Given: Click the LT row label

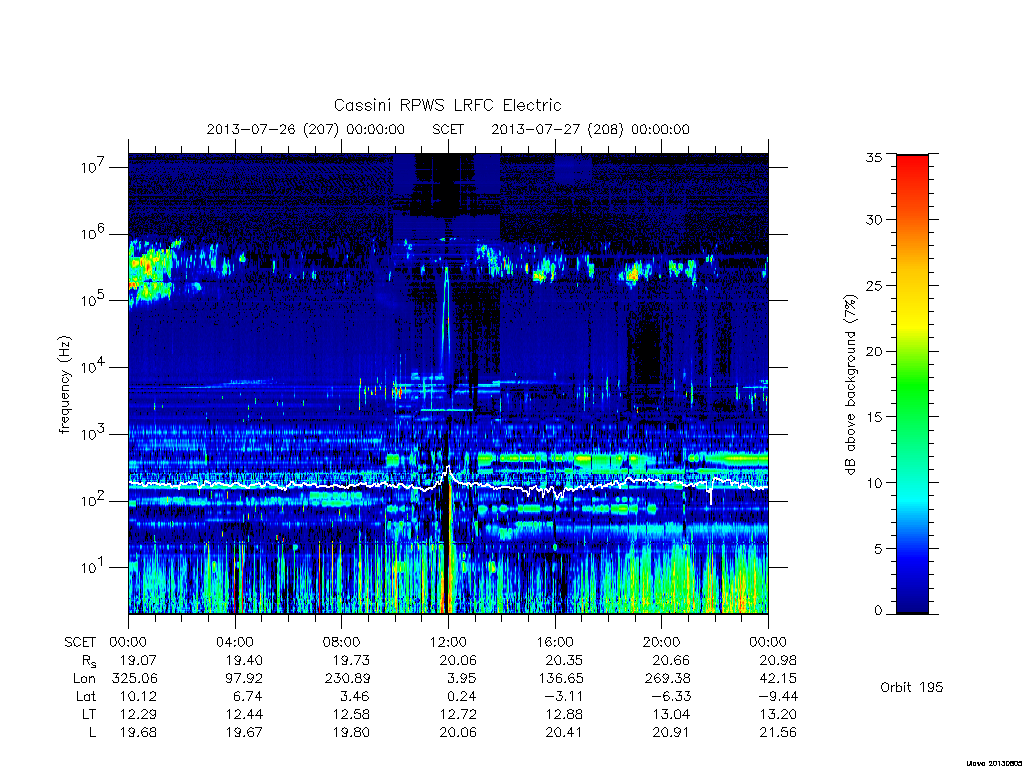Looking at the screenshot, I should [89, 714].
